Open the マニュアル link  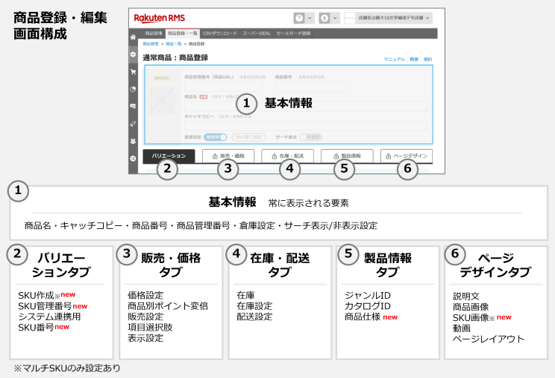point(394,59)
